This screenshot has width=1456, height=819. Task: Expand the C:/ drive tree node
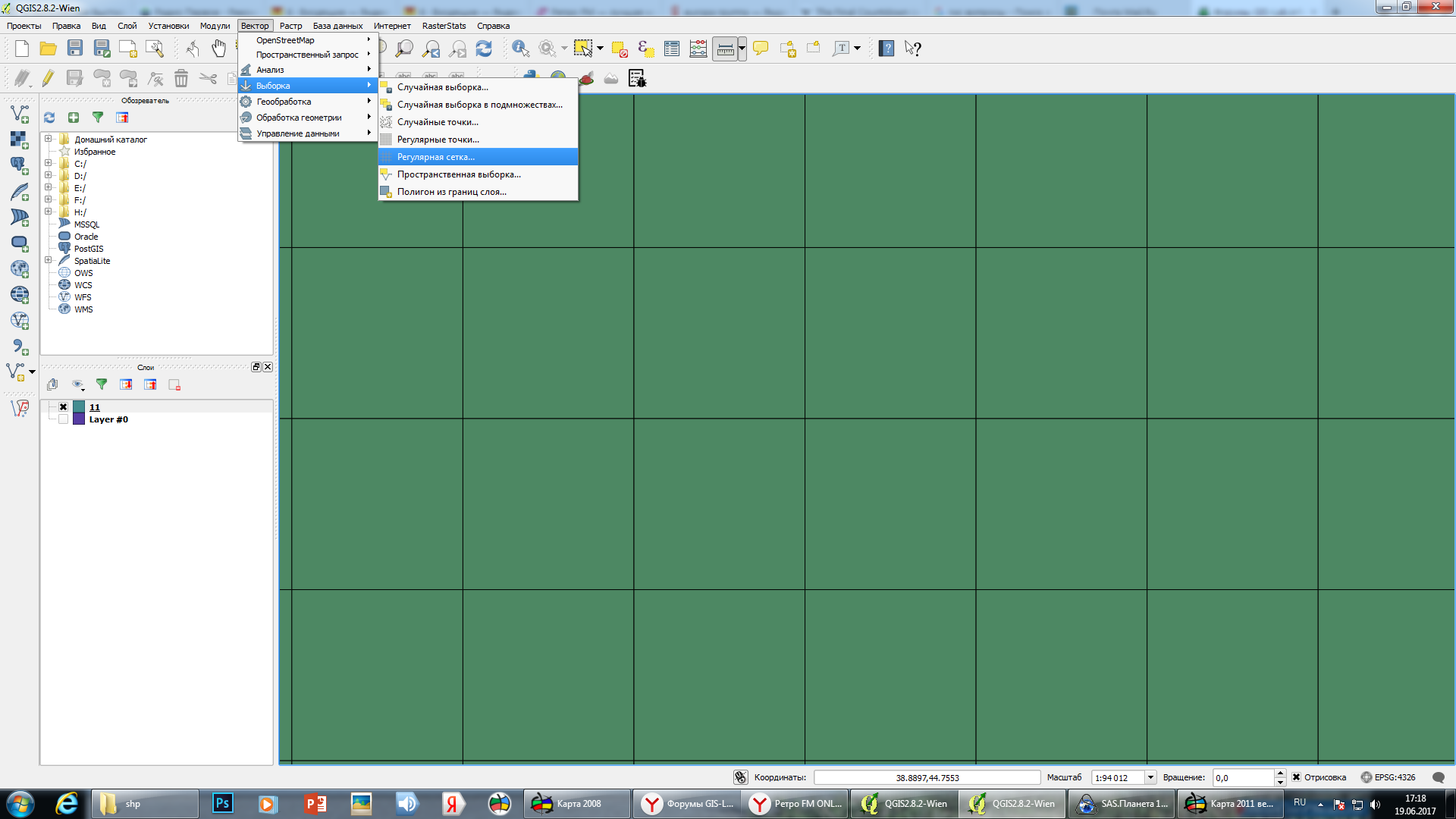(x=49, y=164)
